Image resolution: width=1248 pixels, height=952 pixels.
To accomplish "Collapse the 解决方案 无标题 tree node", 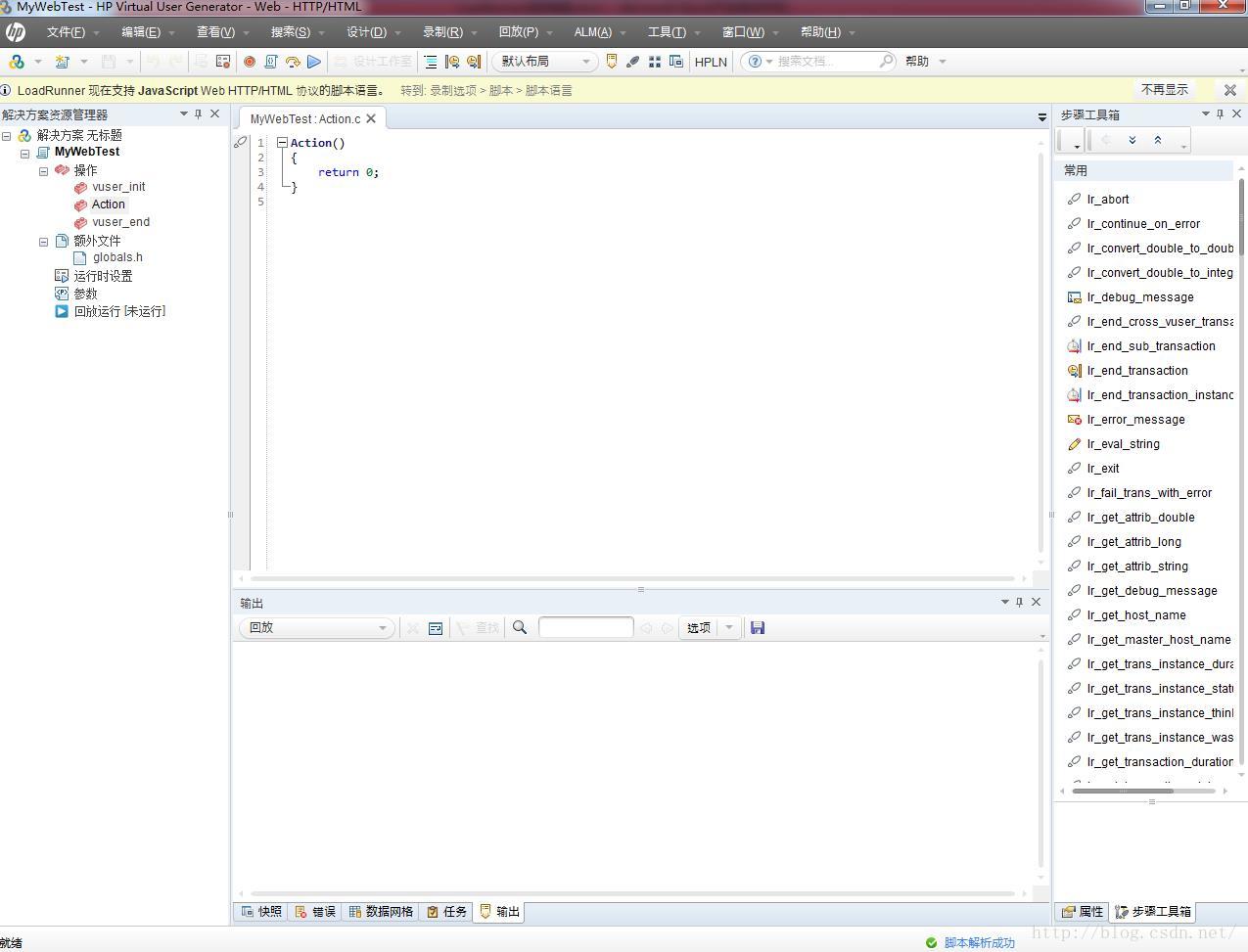I will (7, 136).
